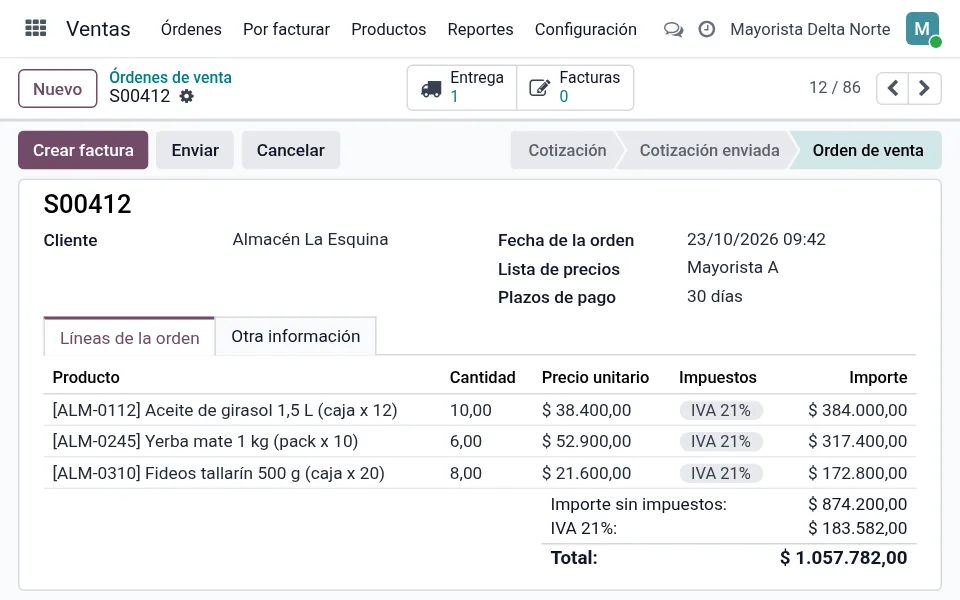The image size is (960, 600).
Task: Follow the Órdenes de venta breadcrumb
Action: [x=170, y=77]
